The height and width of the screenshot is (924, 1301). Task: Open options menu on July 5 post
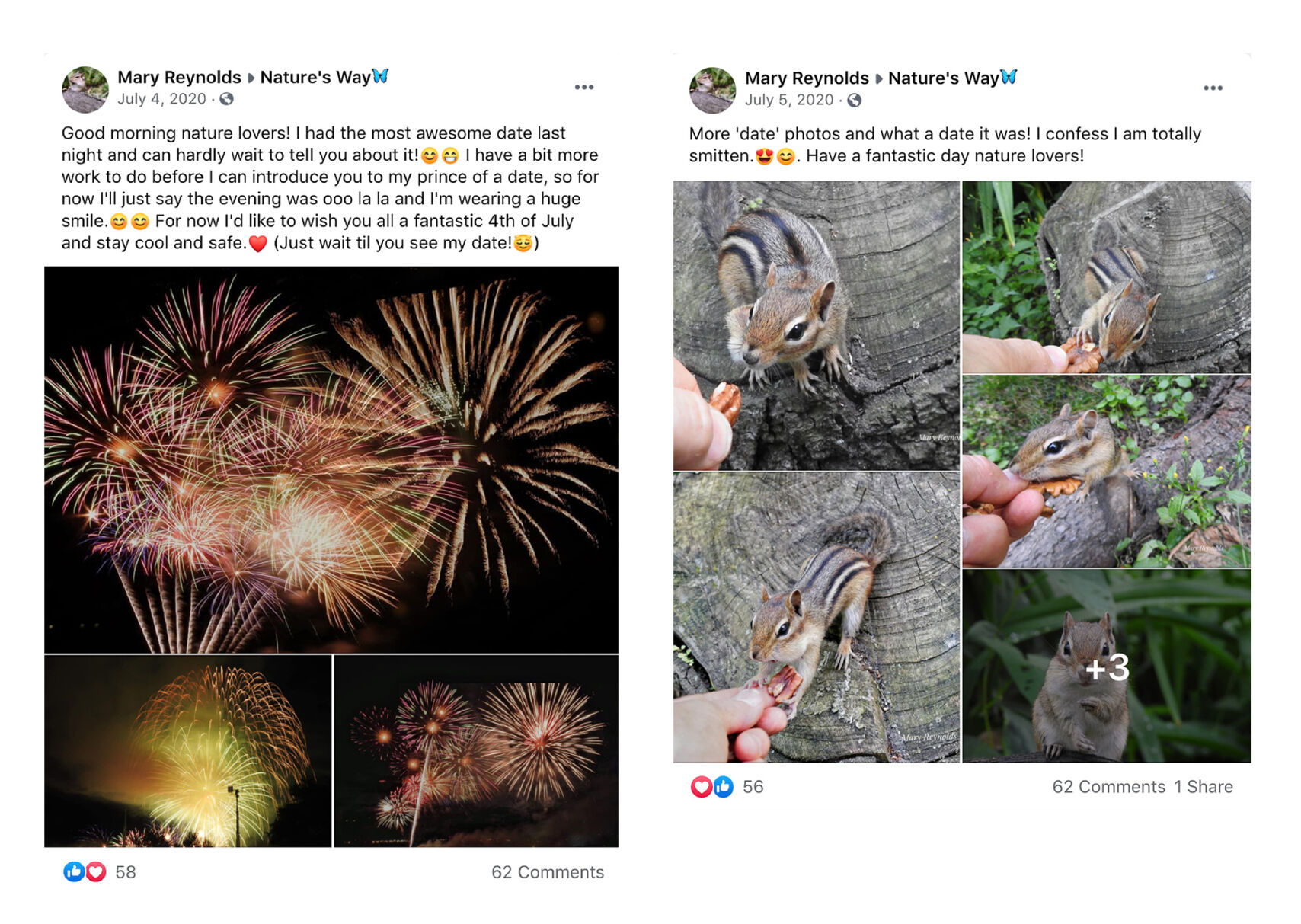[x=1213, y=88]
